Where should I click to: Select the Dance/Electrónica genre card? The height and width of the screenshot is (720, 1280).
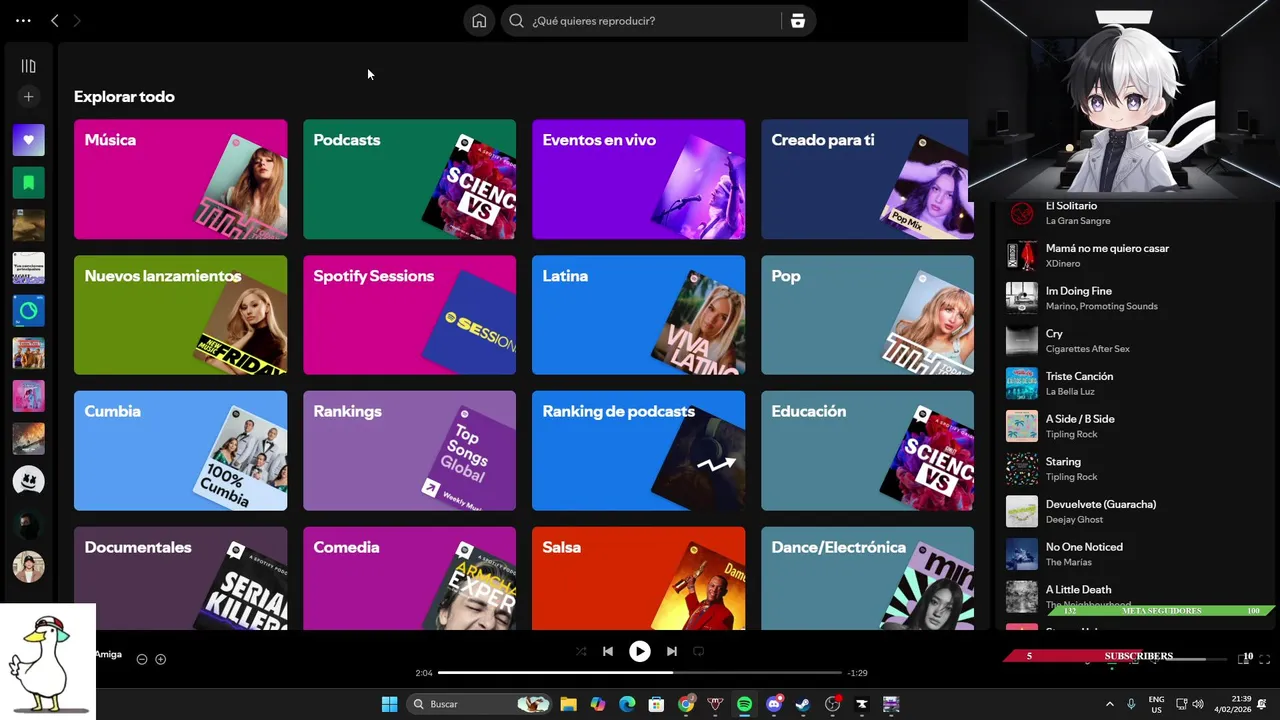[x=866, y=578]
